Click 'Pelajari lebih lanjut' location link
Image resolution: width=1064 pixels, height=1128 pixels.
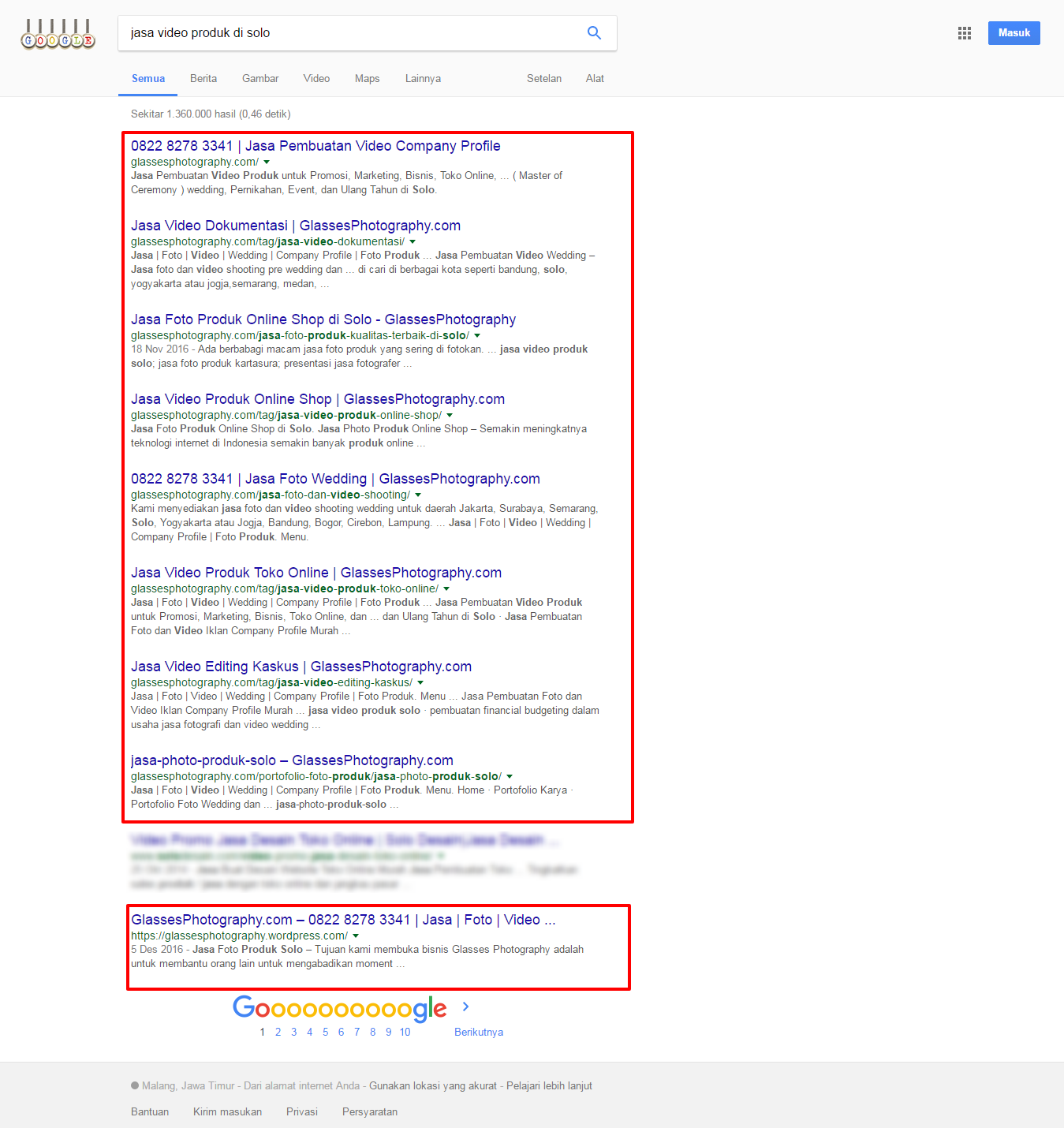(x=549, y=1086)
